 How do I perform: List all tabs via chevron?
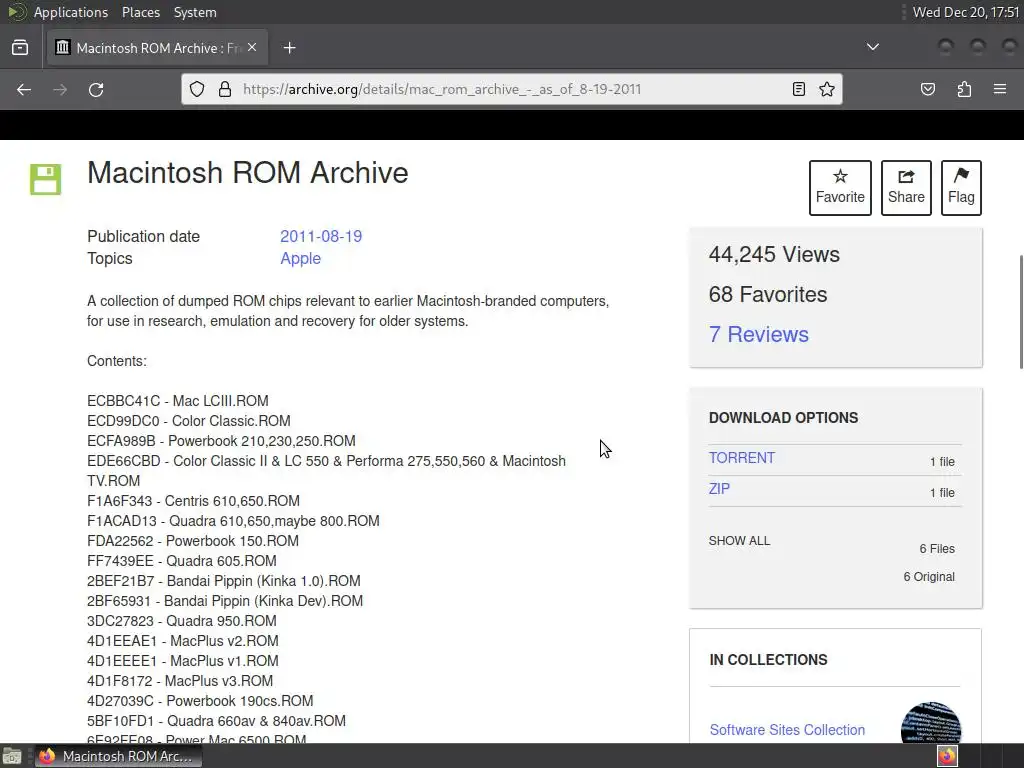[872, 47]
